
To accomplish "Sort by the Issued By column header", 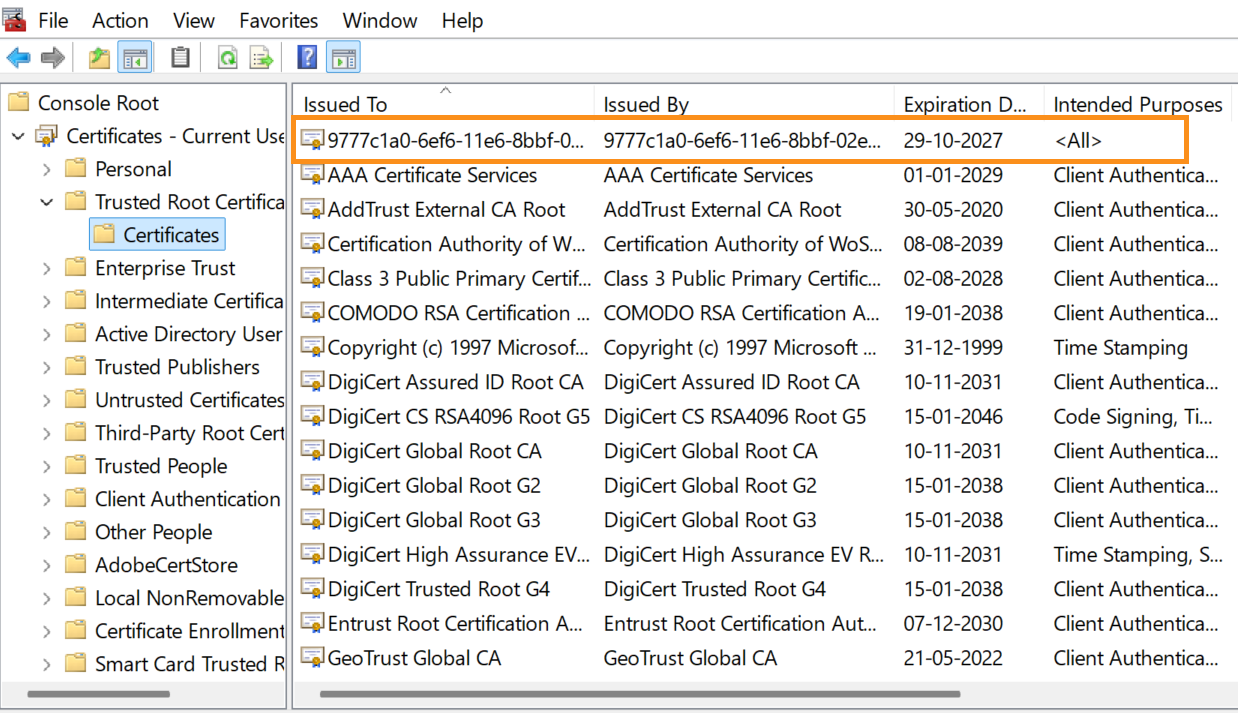I will 646,104.
